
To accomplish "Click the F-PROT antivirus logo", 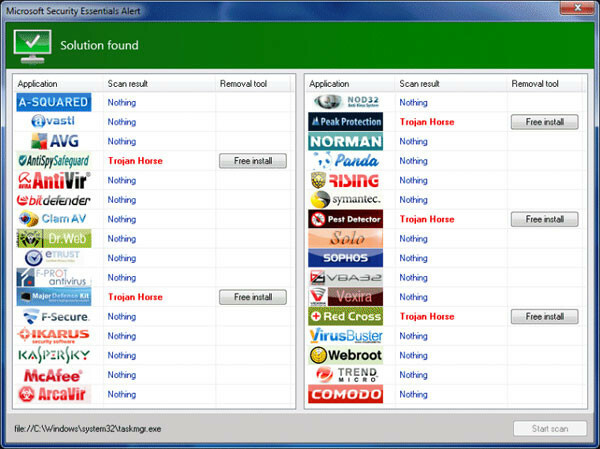I will [x=54, y=278].
